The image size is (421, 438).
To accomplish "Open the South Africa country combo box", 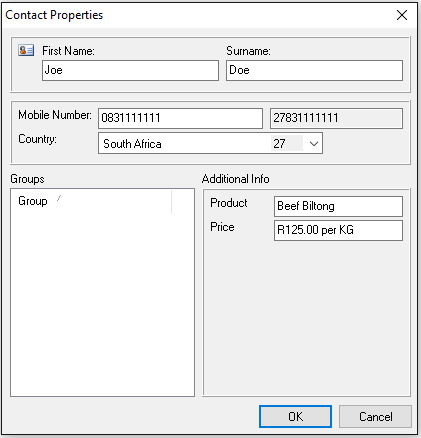I will (210, 143).
